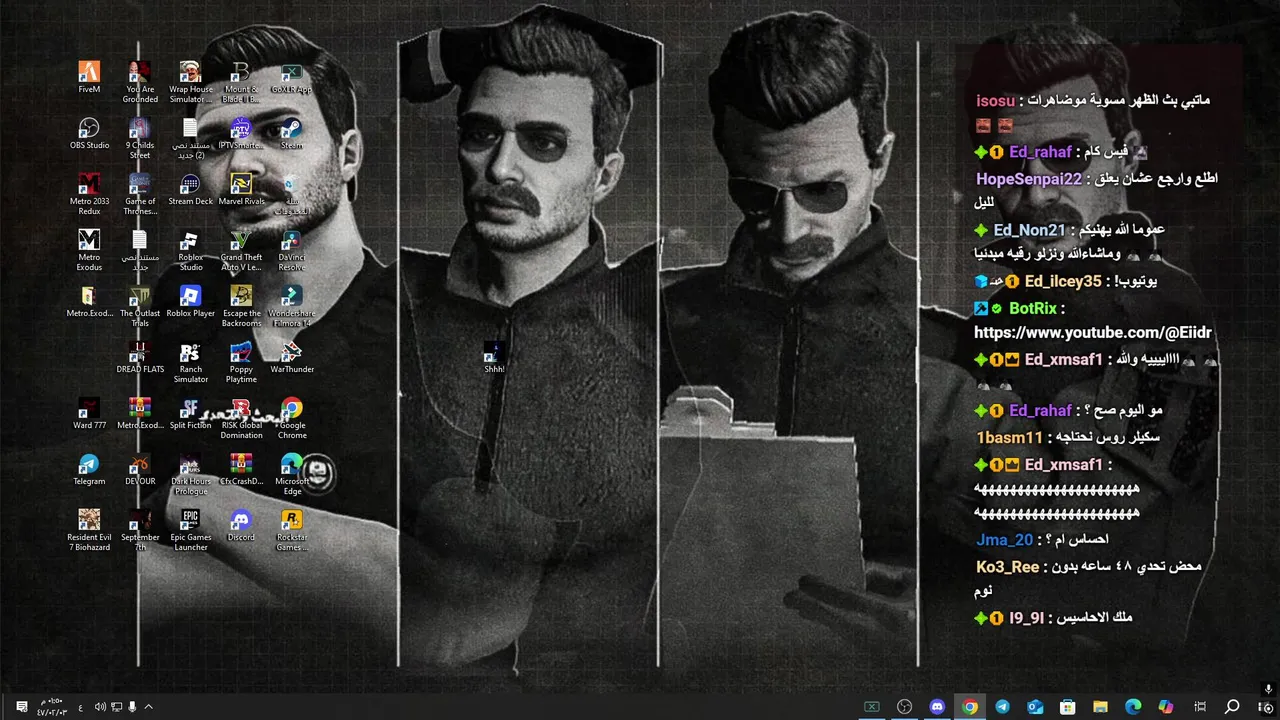Screen dimensions: 1280x720
Task: Open Microsoft Edge from the taskbar
Action: pos(1133,707)
